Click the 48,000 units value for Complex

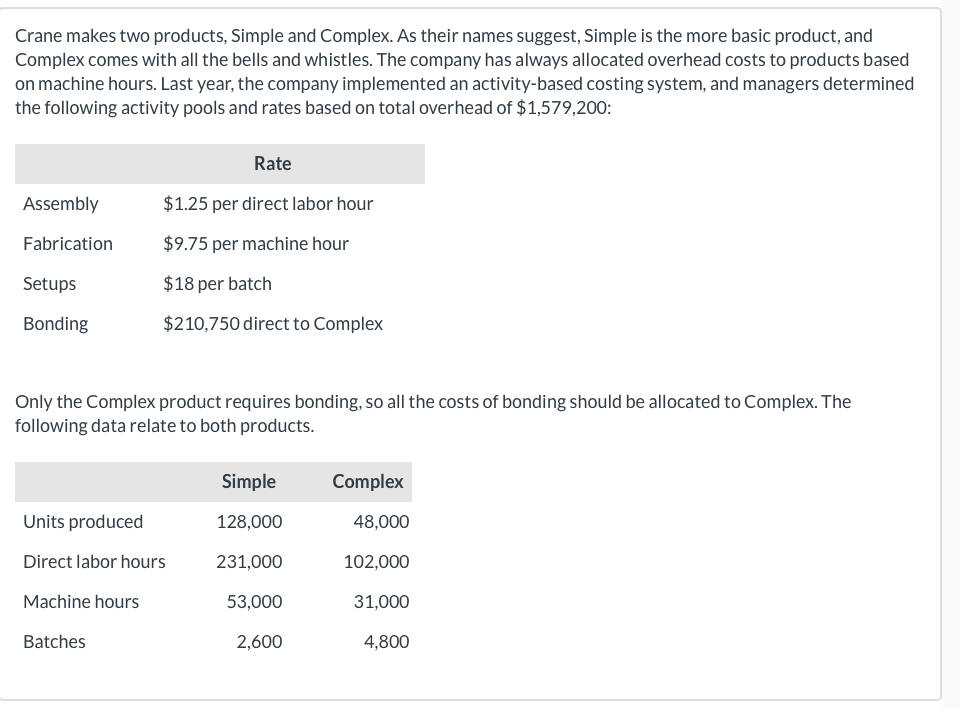coord(381,522)
